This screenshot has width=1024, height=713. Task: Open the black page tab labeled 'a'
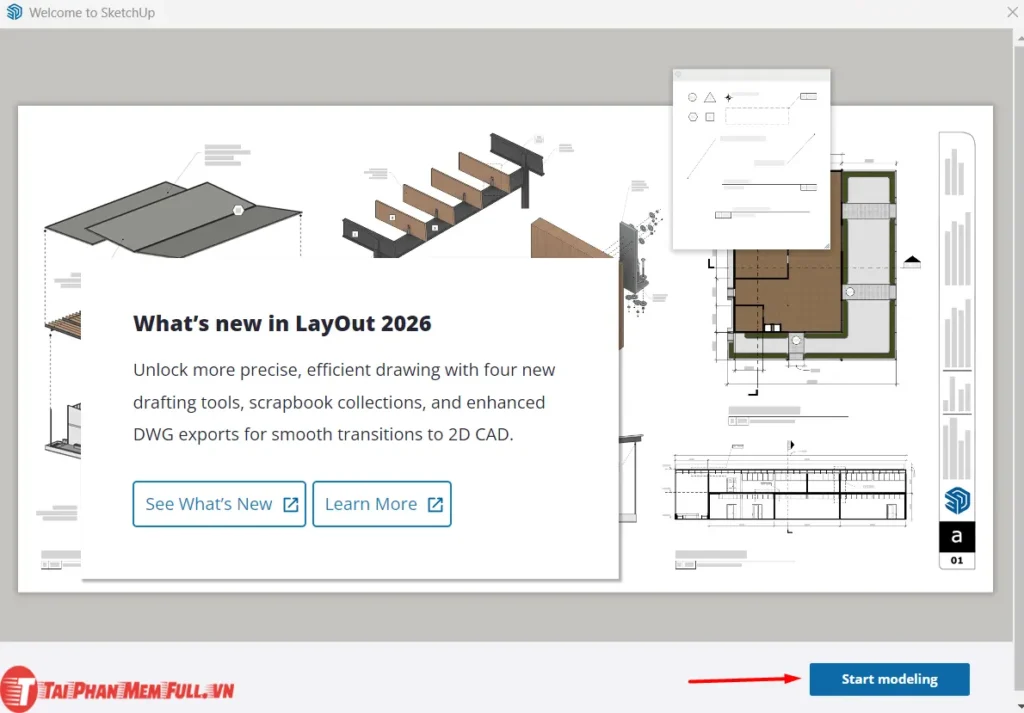956,536
